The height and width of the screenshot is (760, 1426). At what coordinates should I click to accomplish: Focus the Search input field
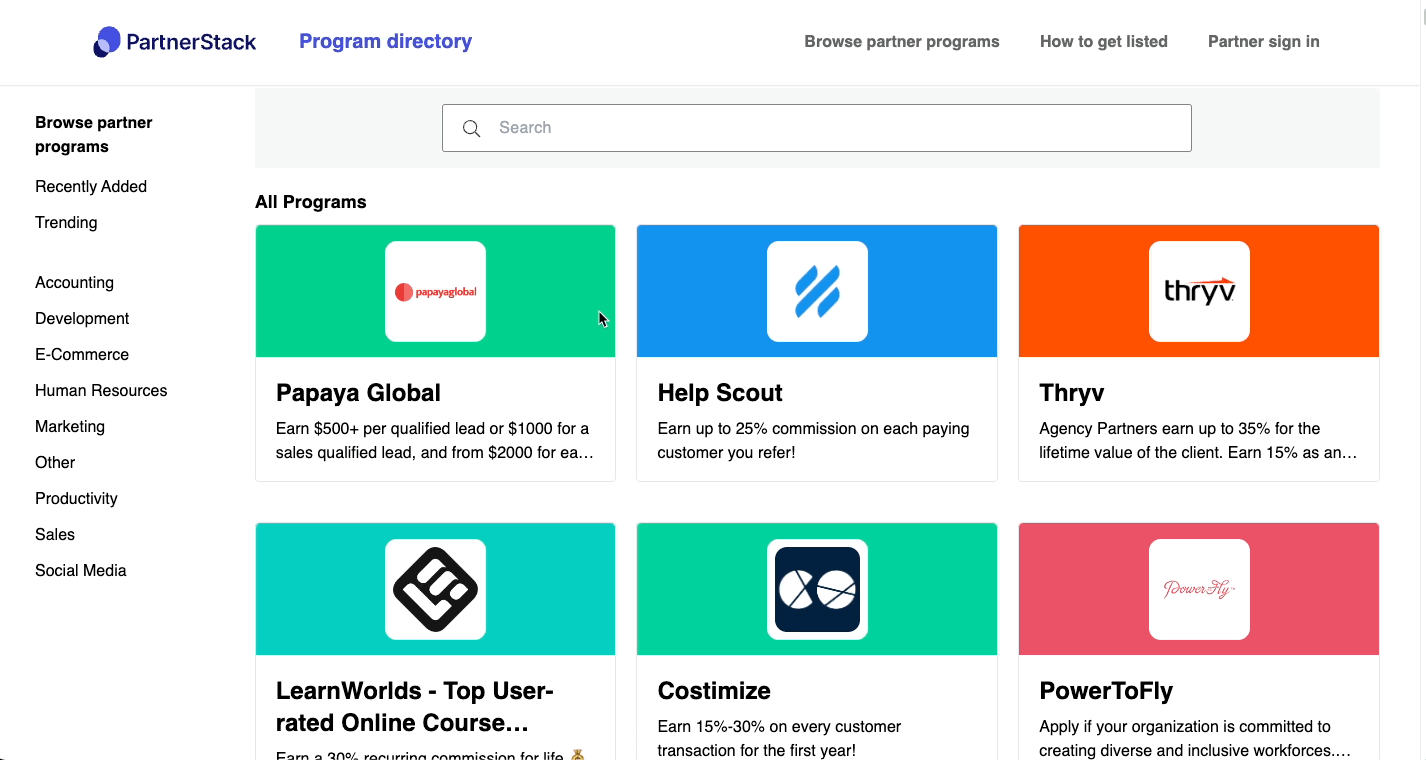tap(817, 128)
